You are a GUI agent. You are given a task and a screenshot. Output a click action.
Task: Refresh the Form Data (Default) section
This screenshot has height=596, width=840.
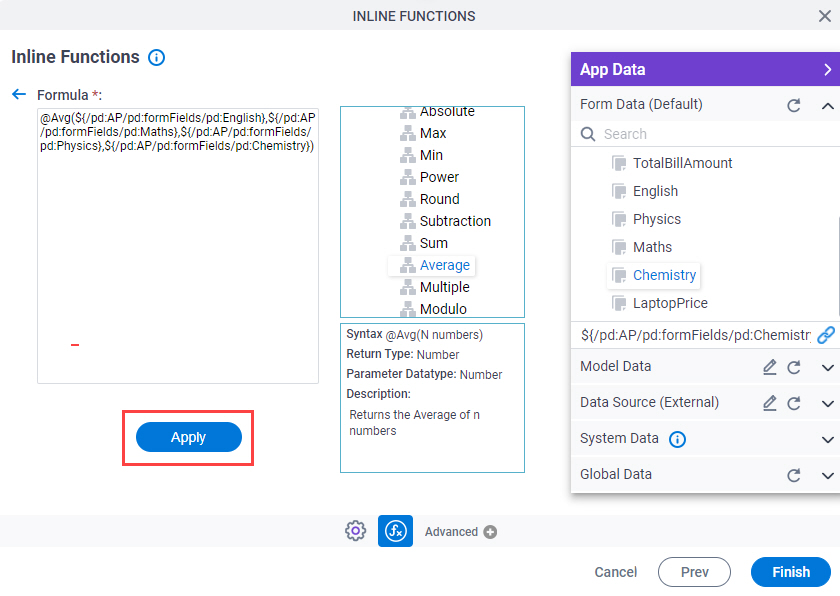tap(793, 105)
